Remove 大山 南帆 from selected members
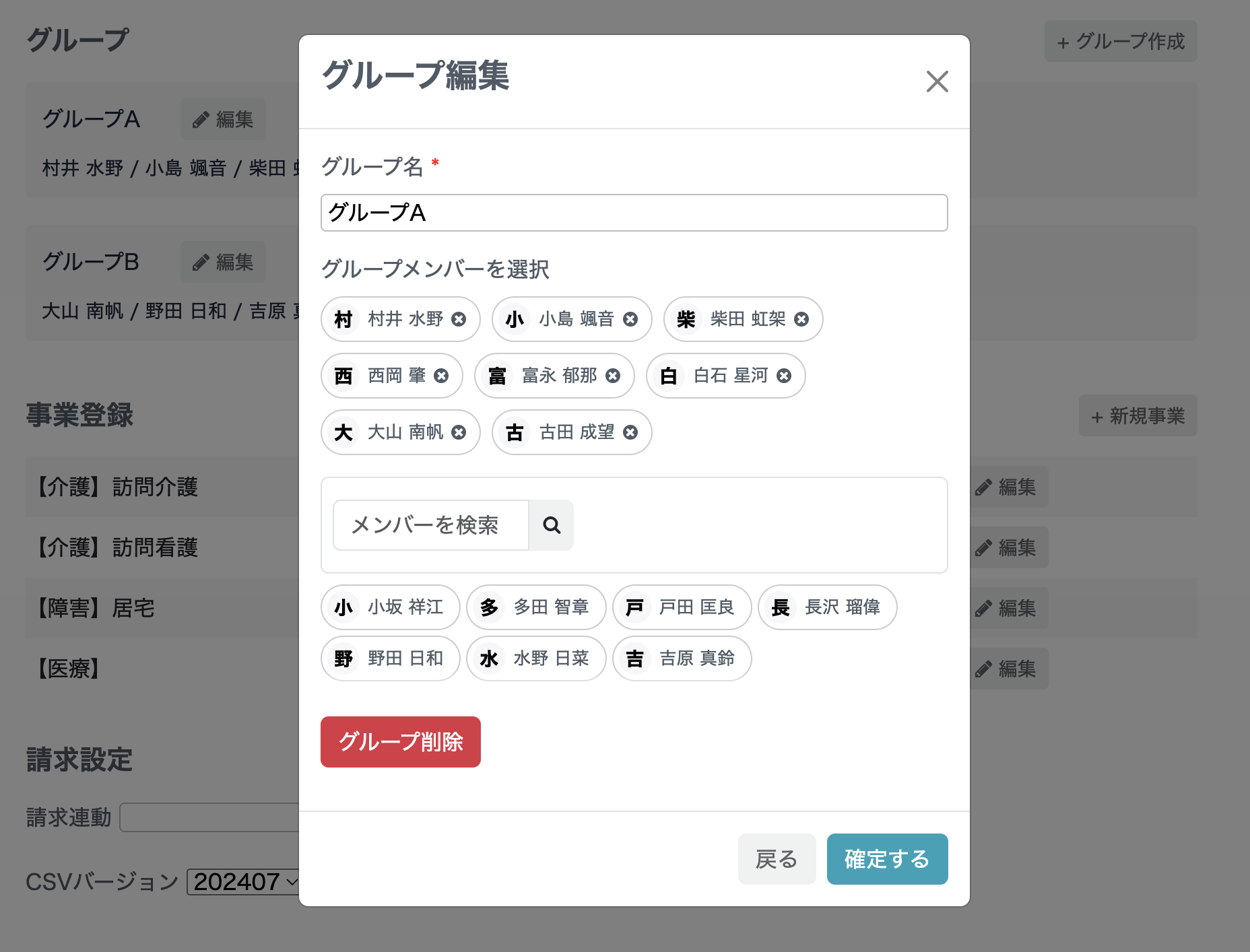Viewport: 1250px width, 952px height. point(458,432)
